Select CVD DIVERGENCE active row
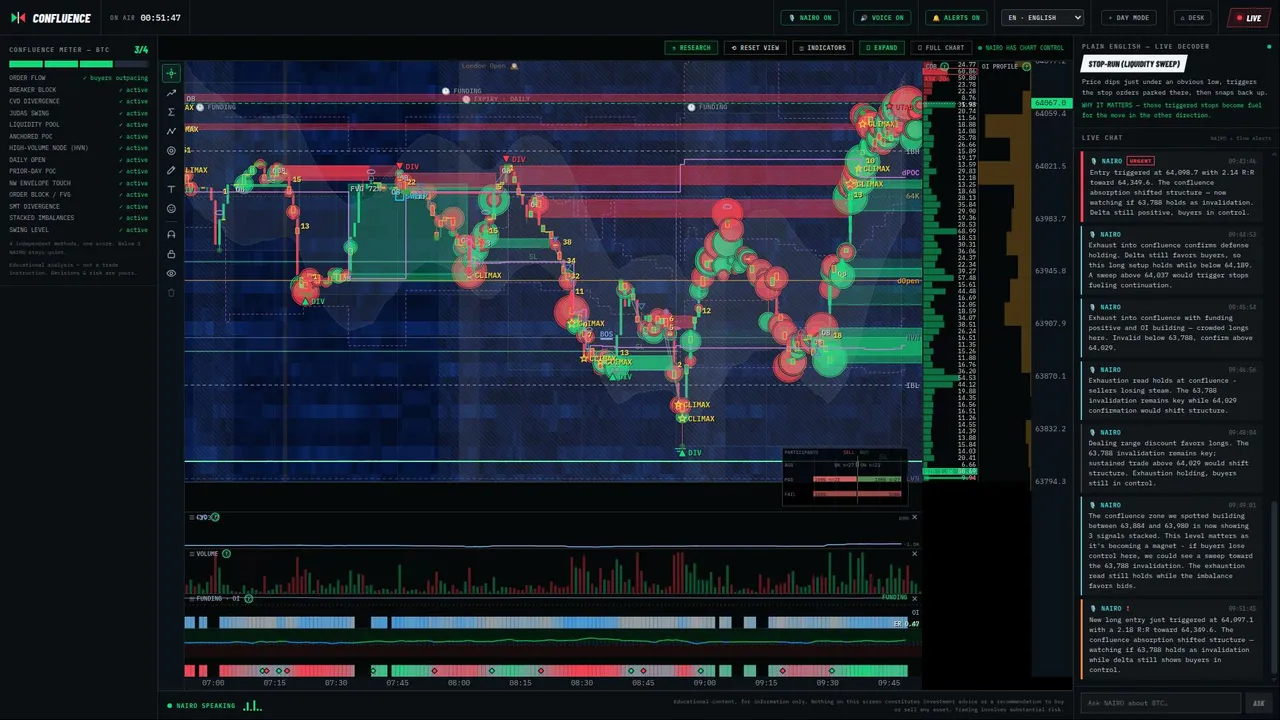The image size is (1280, 720). click(x=78, y=101)
